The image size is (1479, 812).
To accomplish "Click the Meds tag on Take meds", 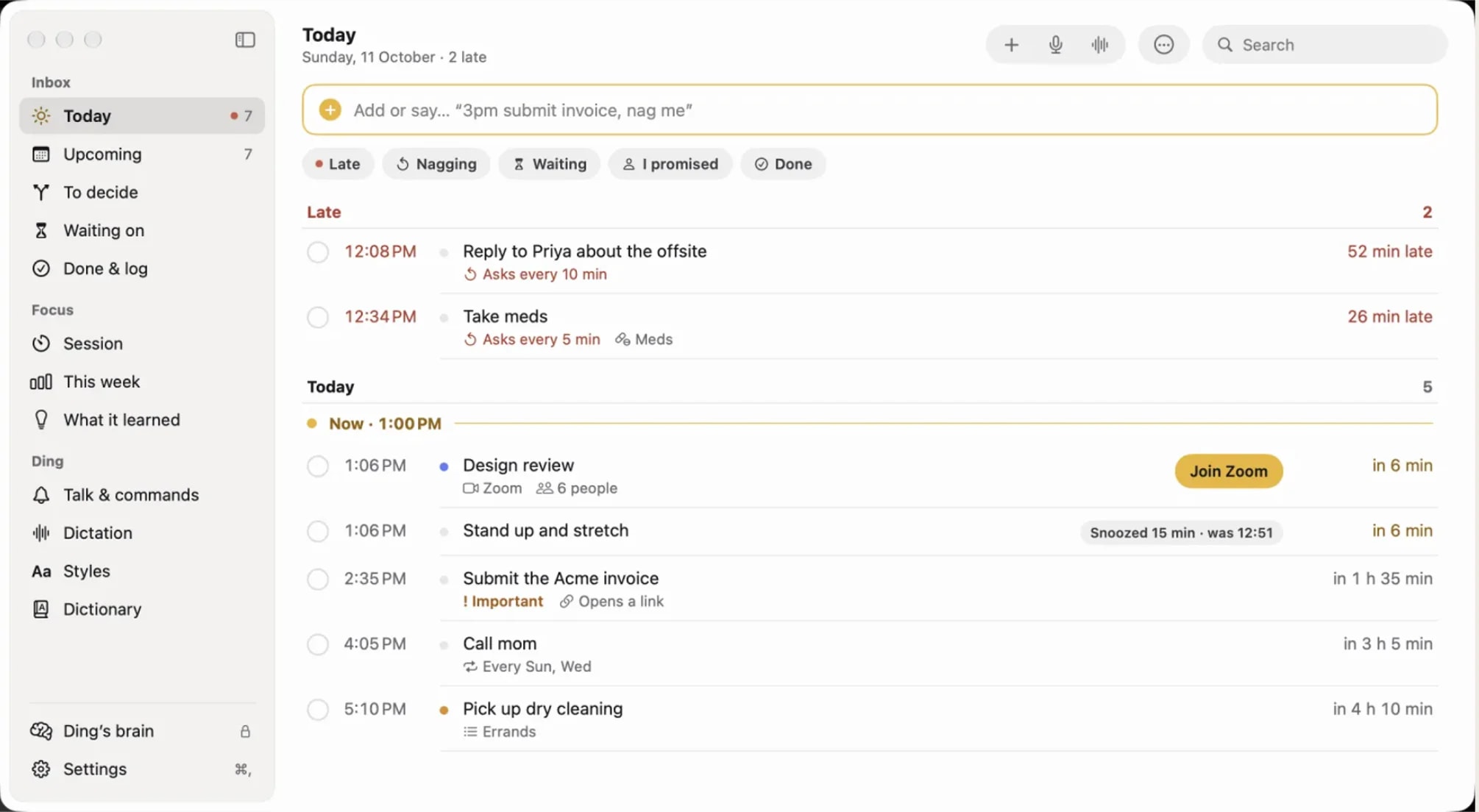I will tap(644, 340).
